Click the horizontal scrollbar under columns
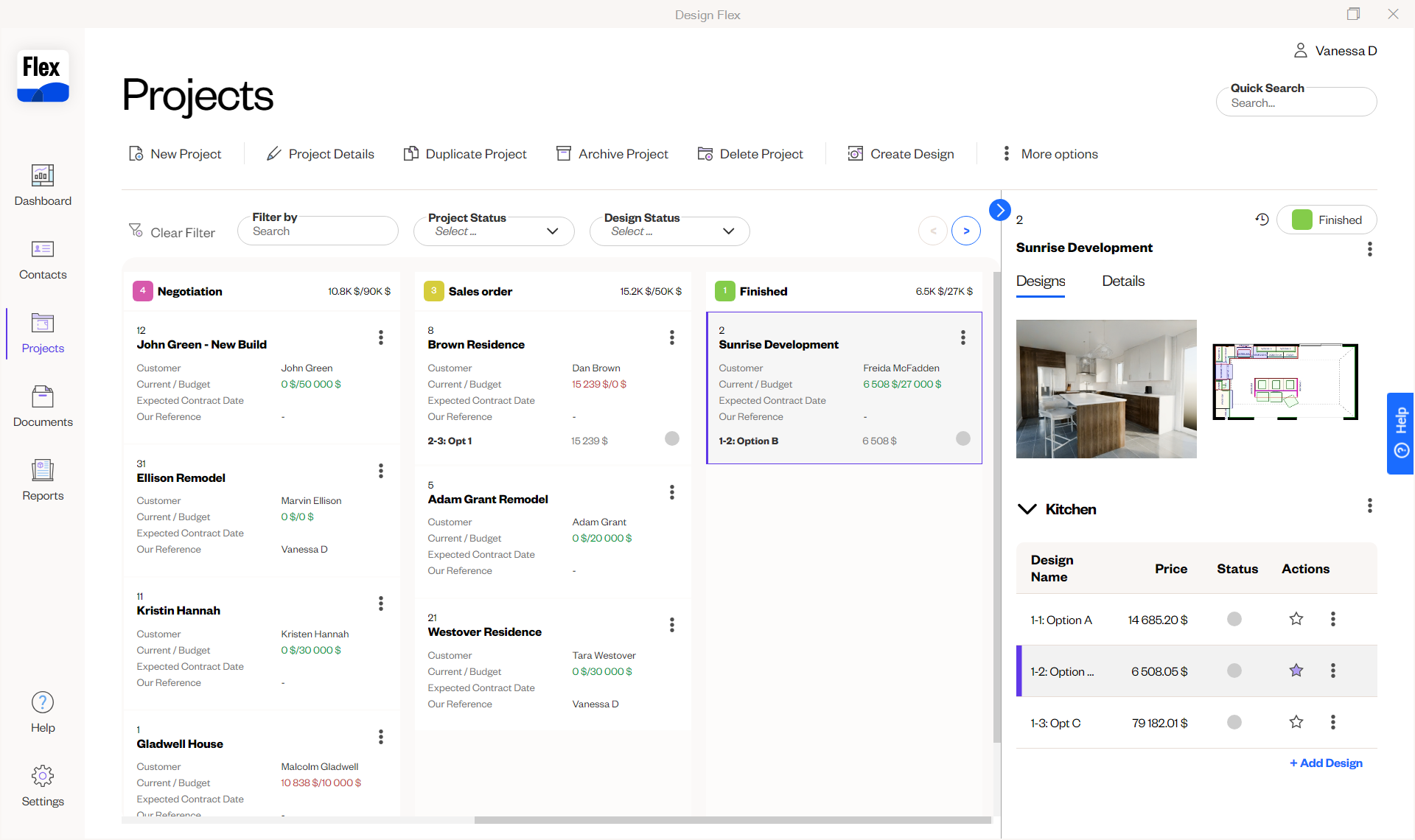 point(733,820)
